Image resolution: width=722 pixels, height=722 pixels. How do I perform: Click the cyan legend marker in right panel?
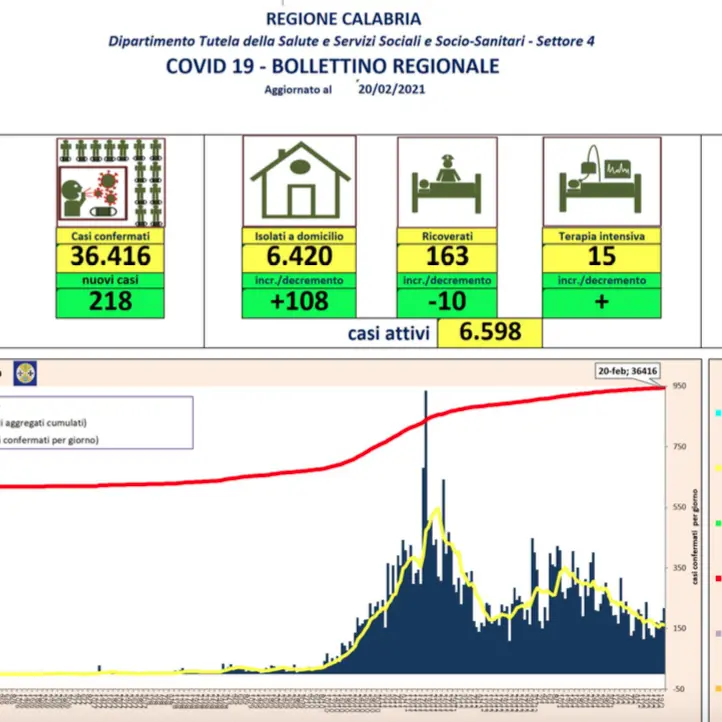[x=718, y=413]
